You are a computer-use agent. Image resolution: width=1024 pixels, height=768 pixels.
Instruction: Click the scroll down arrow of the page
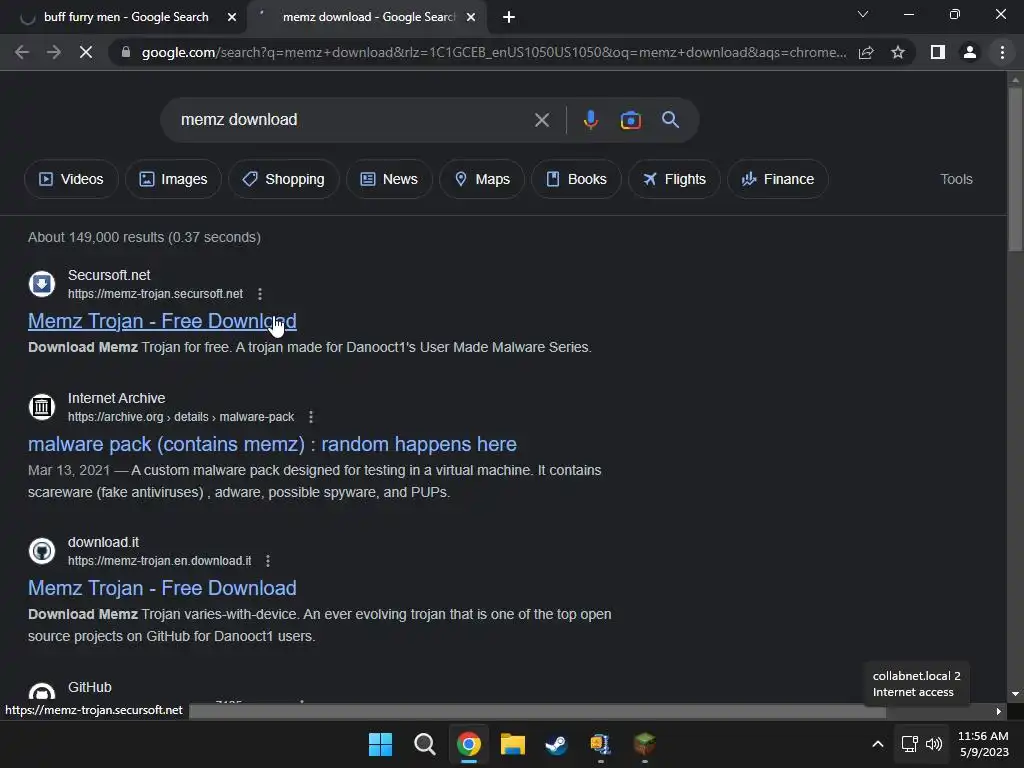point(1015,694)
